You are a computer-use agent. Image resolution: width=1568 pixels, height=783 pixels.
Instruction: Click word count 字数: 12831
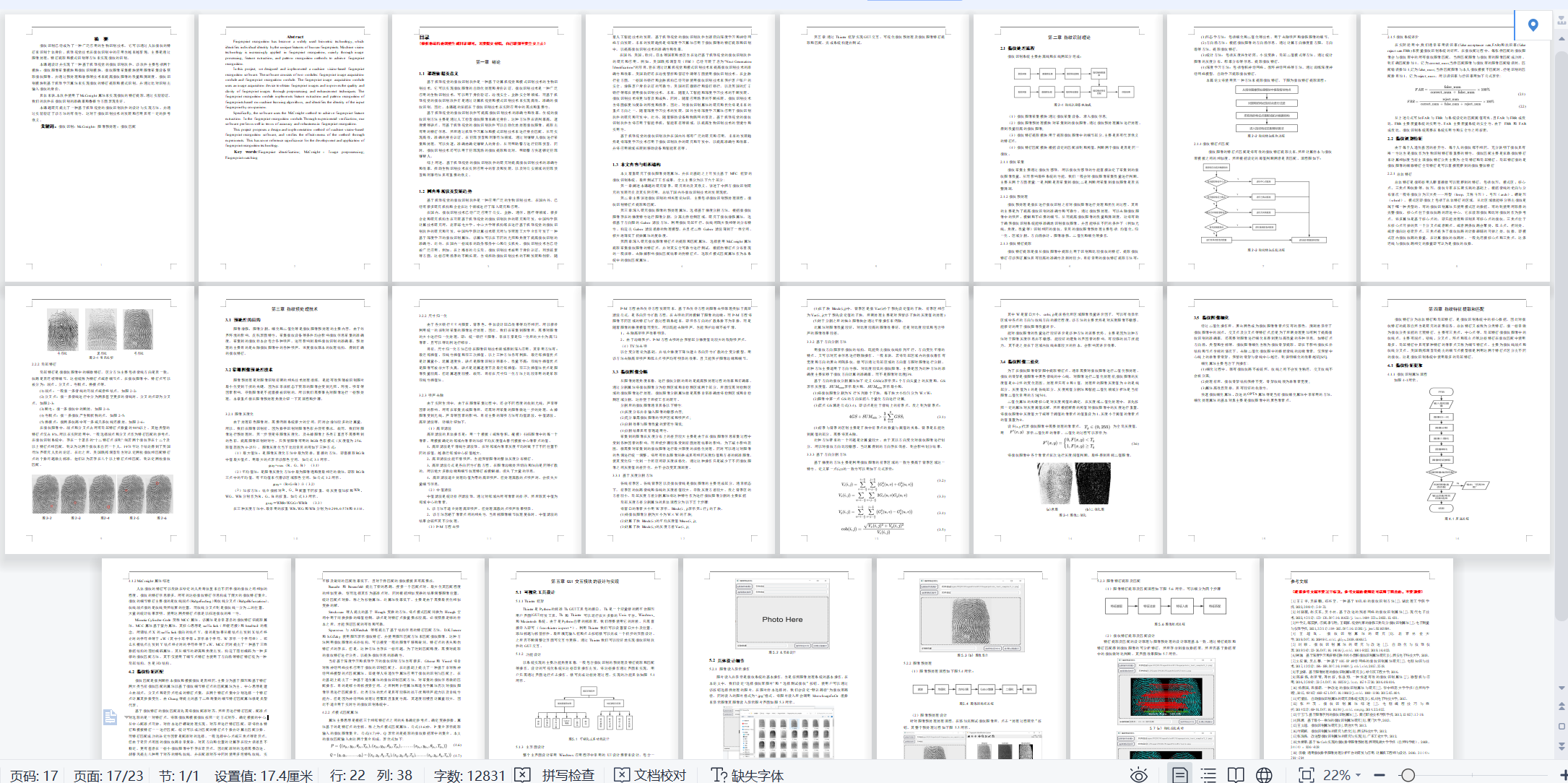tap(469, 775)
